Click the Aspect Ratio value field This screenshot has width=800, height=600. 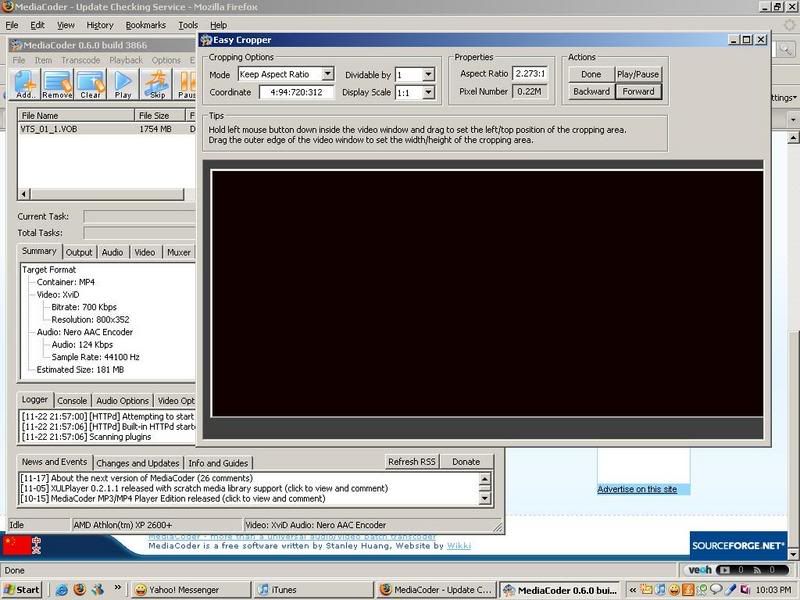pyautogui.click(x=530, y=73)
